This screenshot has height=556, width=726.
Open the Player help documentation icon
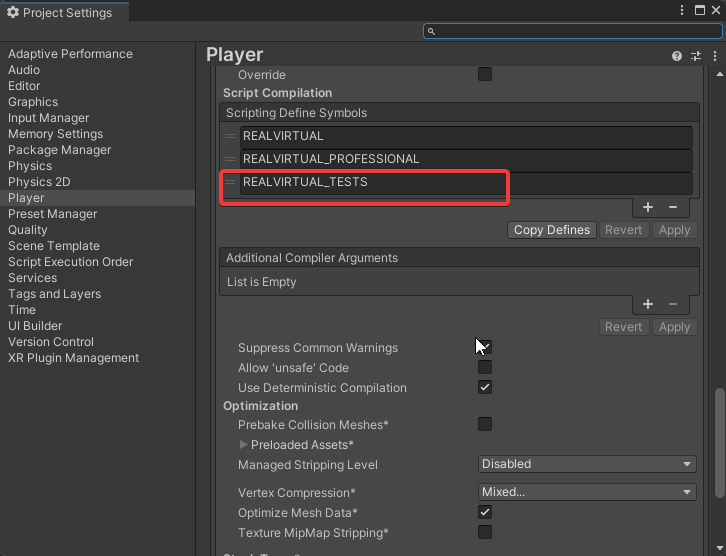click(x=677, y=56)
